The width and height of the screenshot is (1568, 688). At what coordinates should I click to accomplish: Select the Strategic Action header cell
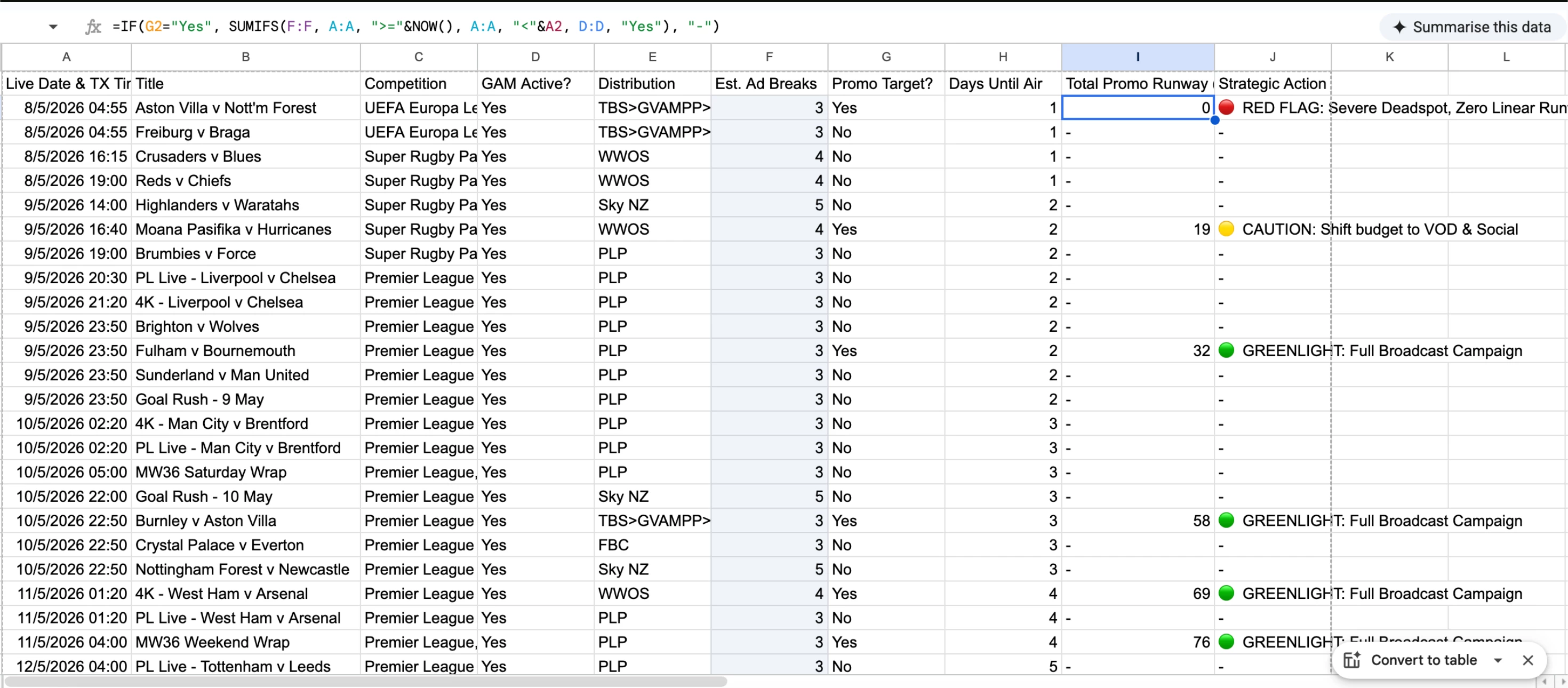click(x=1272, y=83)
